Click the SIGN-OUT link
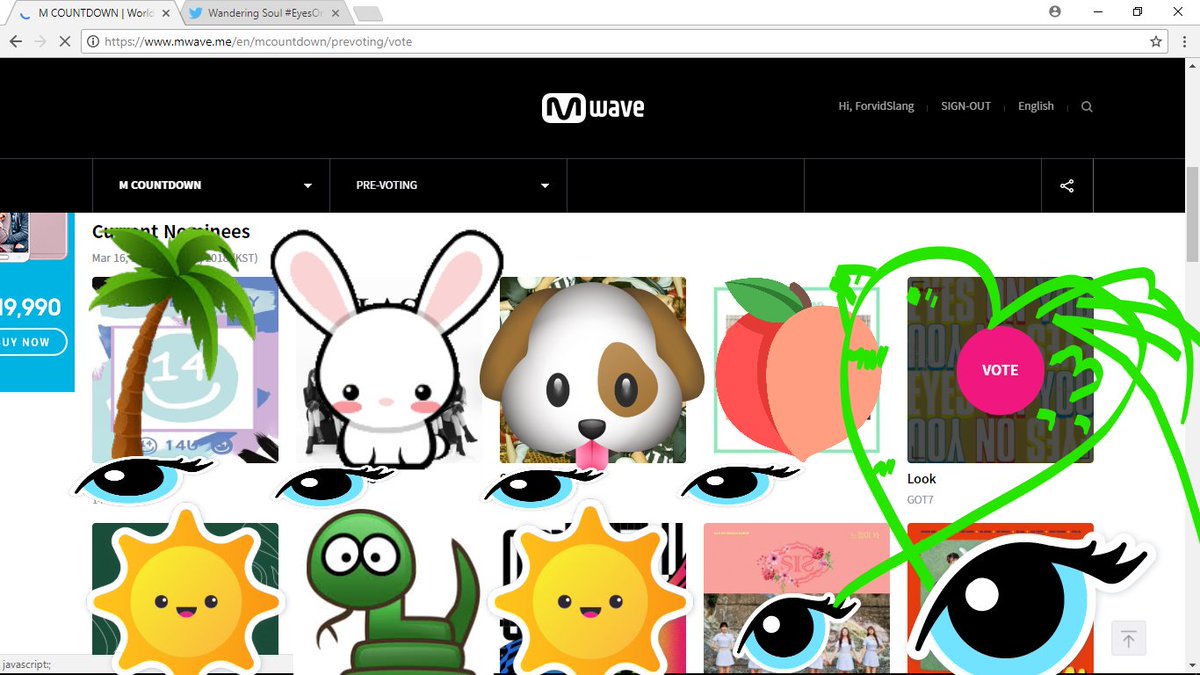1200x675 pixels. [x=966, y=106]
